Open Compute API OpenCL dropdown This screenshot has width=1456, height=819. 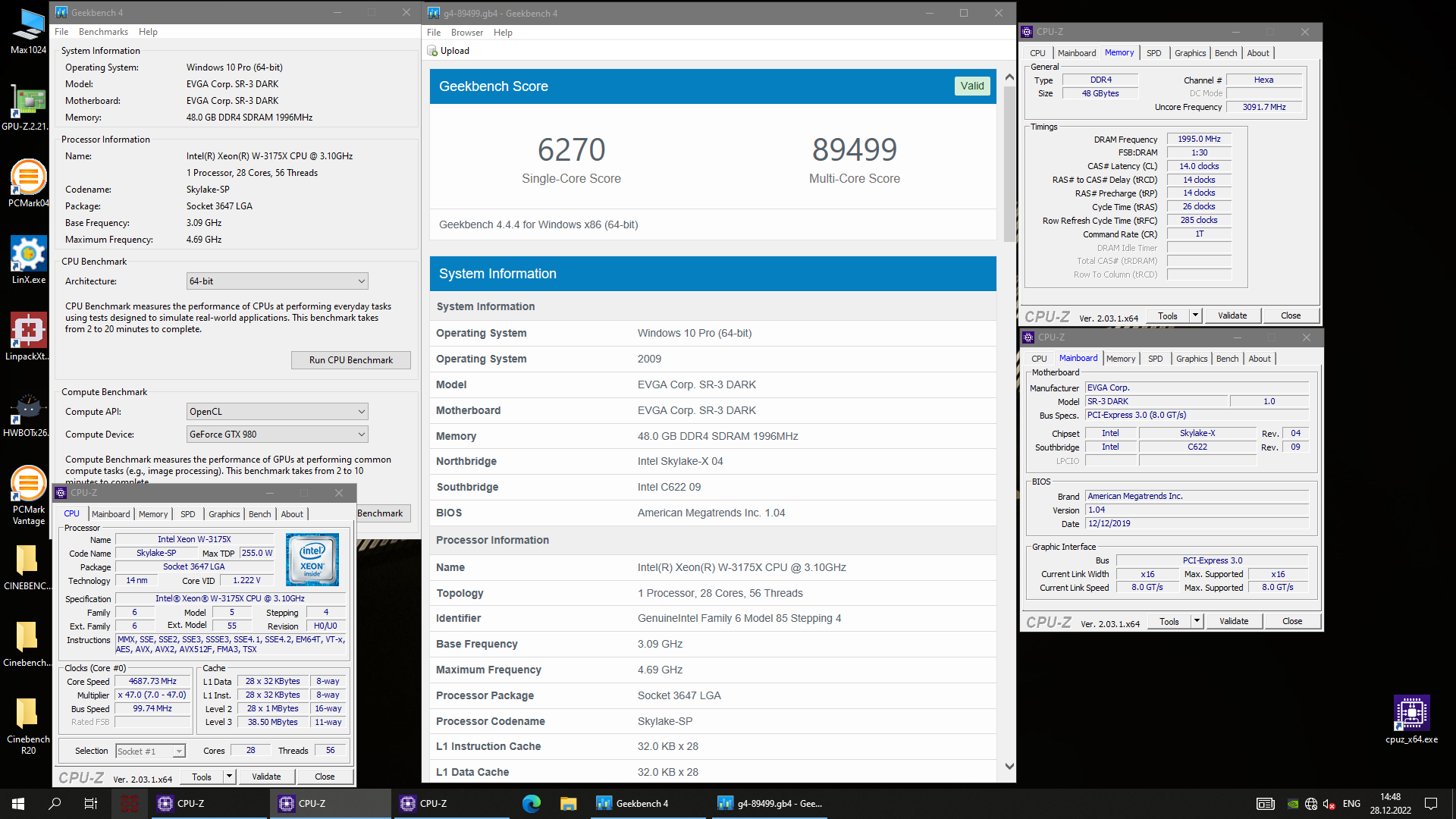pos(278,412)
